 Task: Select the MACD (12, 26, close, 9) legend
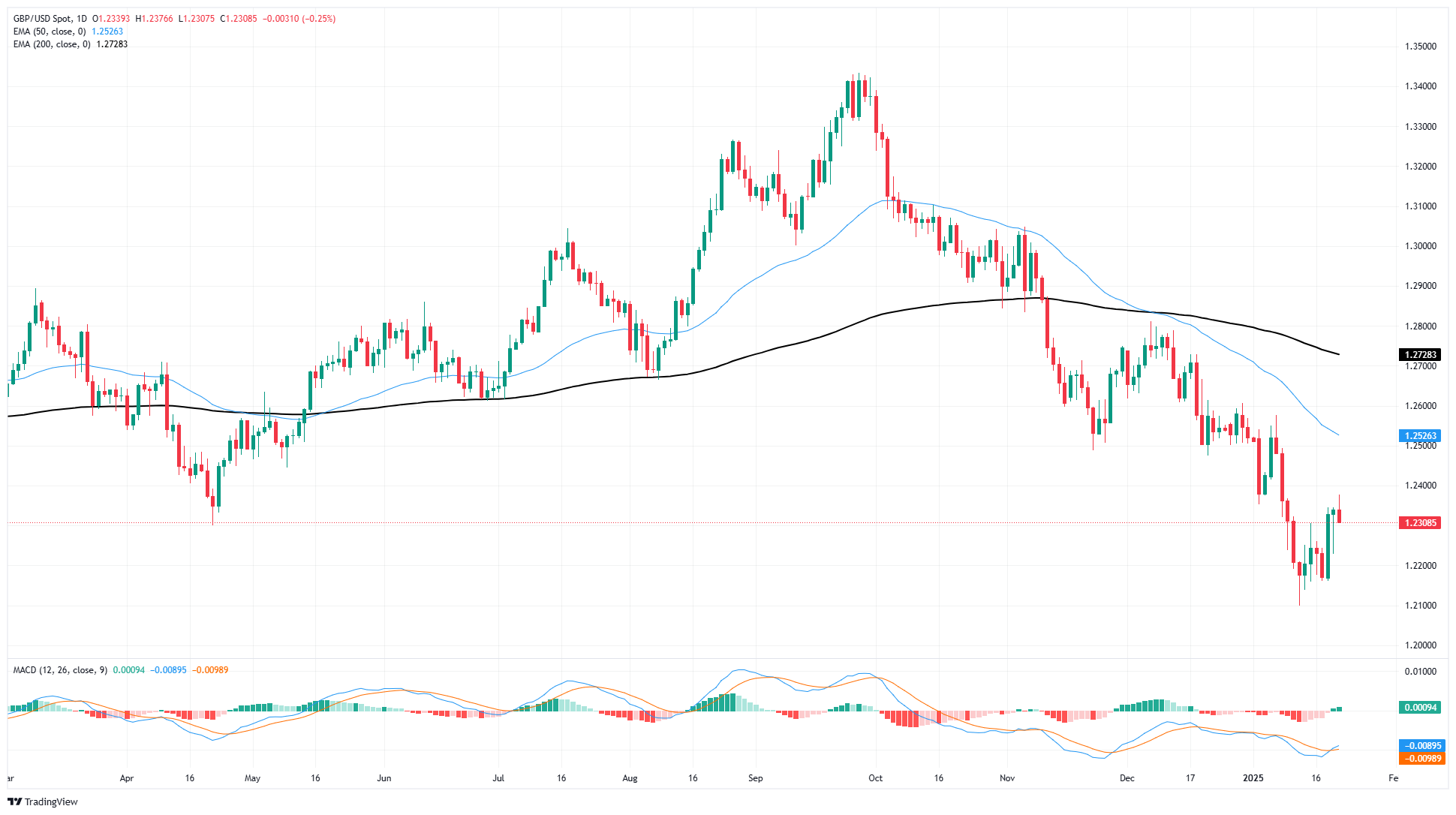click(x=60, y=670)
